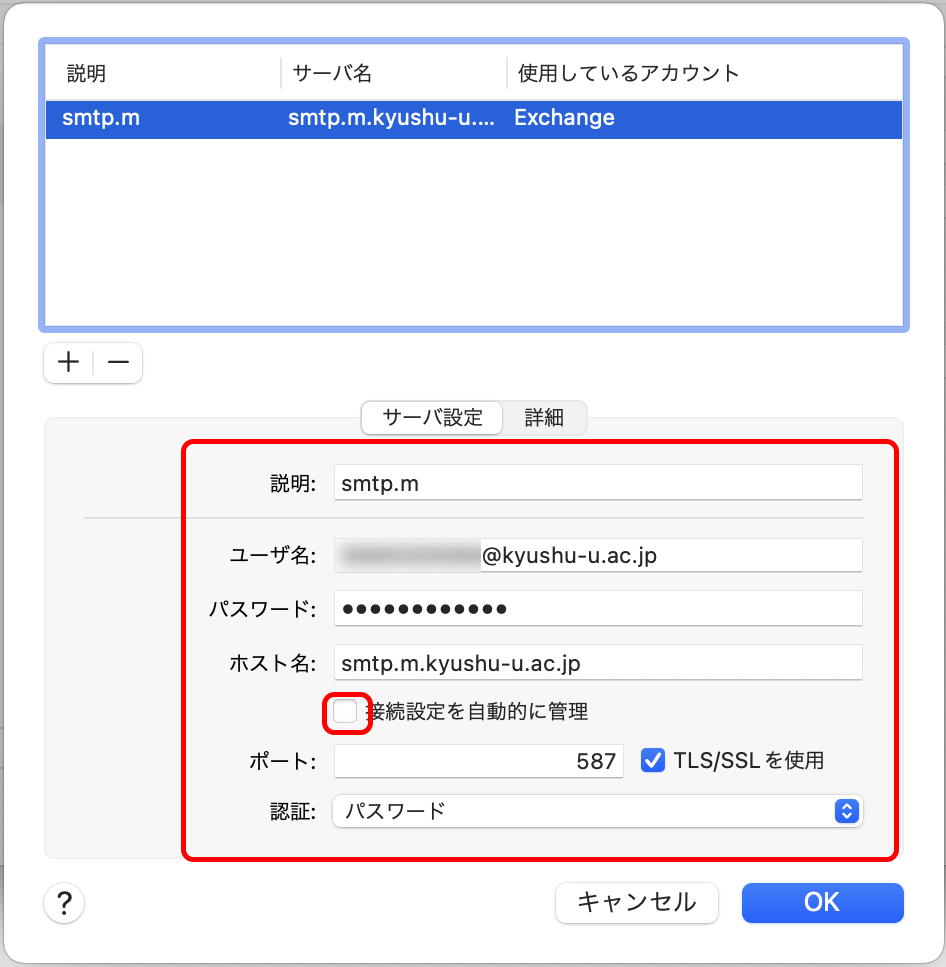Click the ホスト名 field showing smtp.m.kyushu-u.ac.jp
This screenshot has width=946, height=967.
(597, 662)
